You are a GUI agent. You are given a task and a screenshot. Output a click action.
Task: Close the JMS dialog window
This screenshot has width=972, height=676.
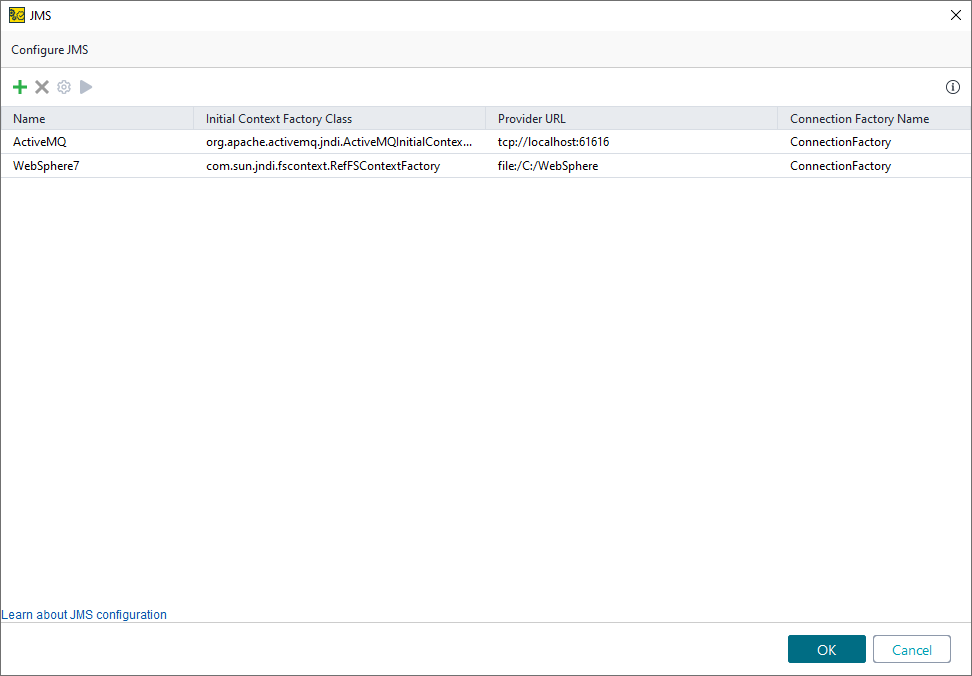pos(956,15)
